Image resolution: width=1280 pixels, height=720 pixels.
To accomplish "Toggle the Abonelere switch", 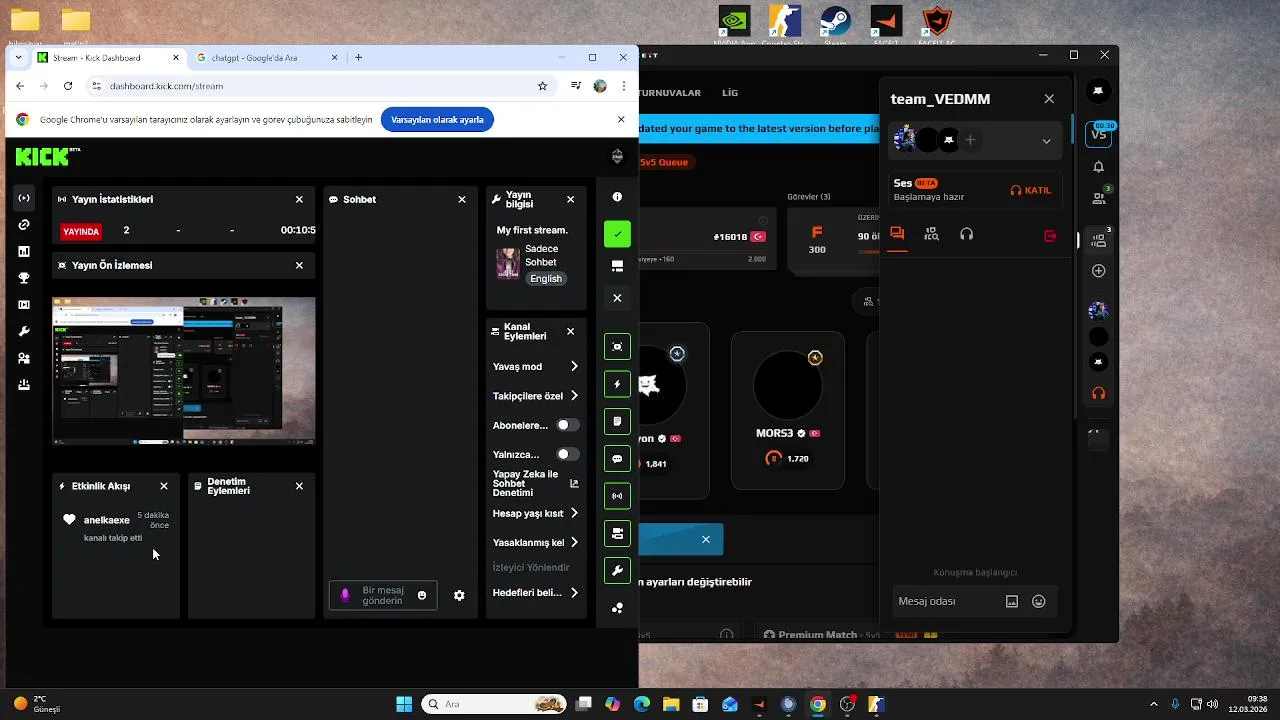I will tap(567, 425).
